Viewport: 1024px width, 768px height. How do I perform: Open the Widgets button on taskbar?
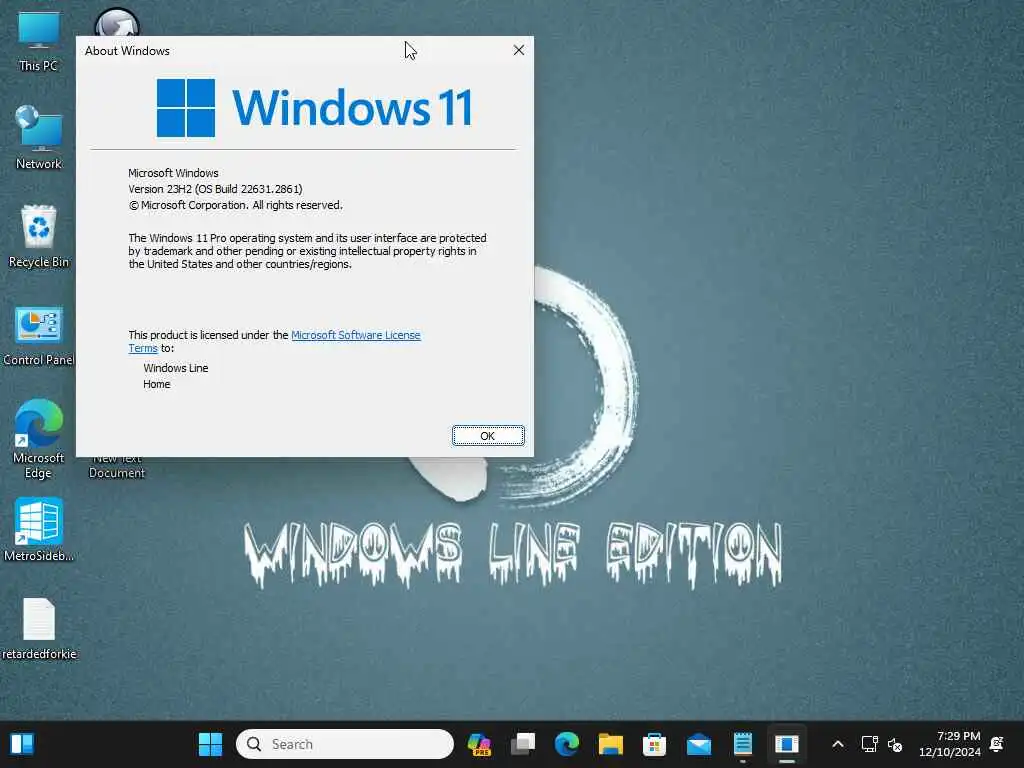[x=22, y=744]
